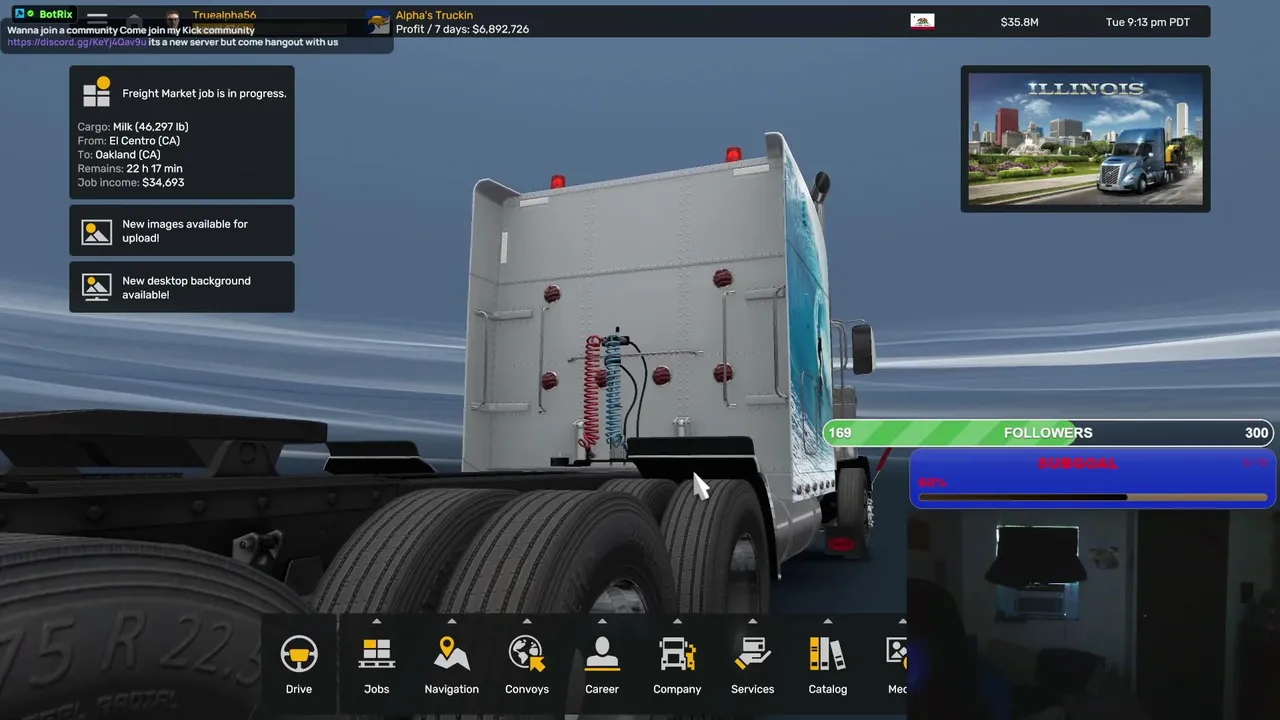
Task: Open the Illinois promotional thumbnail
Action: point(1085,139)
